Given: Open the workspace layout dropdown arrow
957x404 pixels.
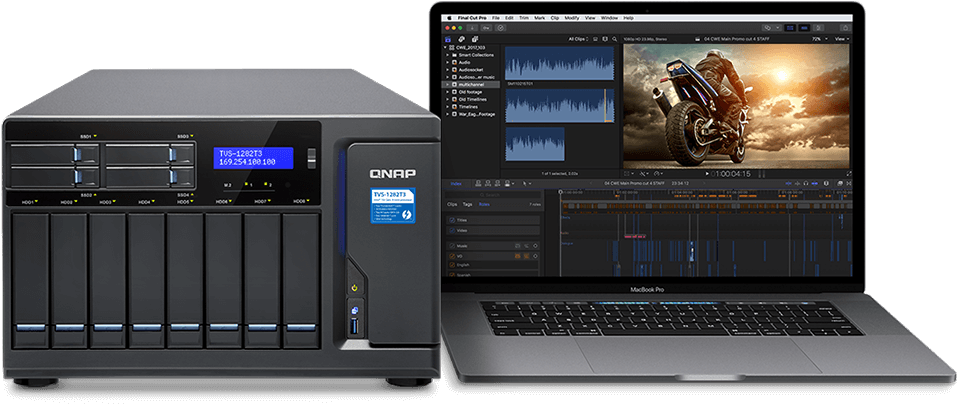Looking at the screenshot, I should (778, 28).
